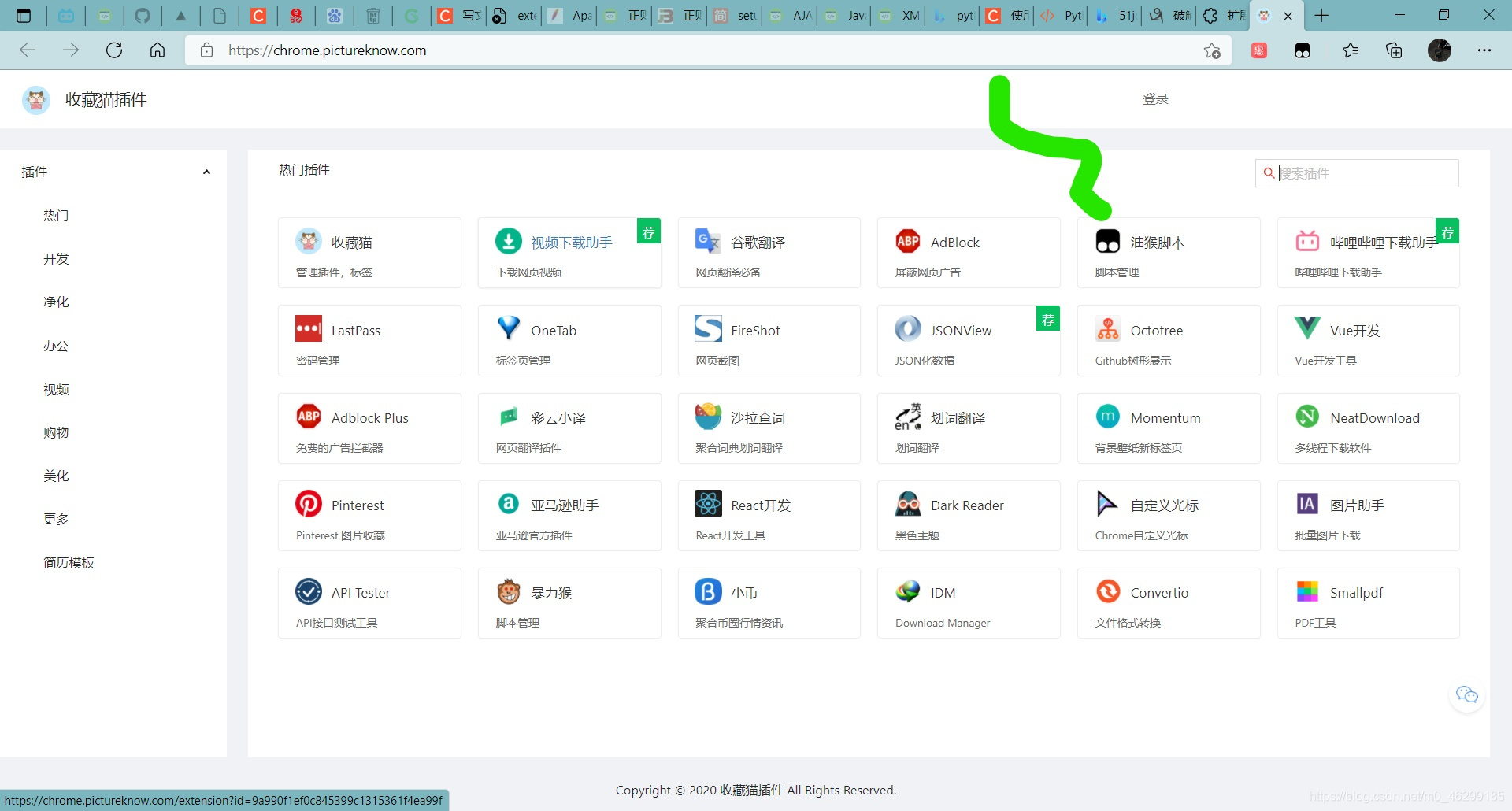
Task: Open 简历模板 in the sidebar
Action: click(x=69, y=562)
